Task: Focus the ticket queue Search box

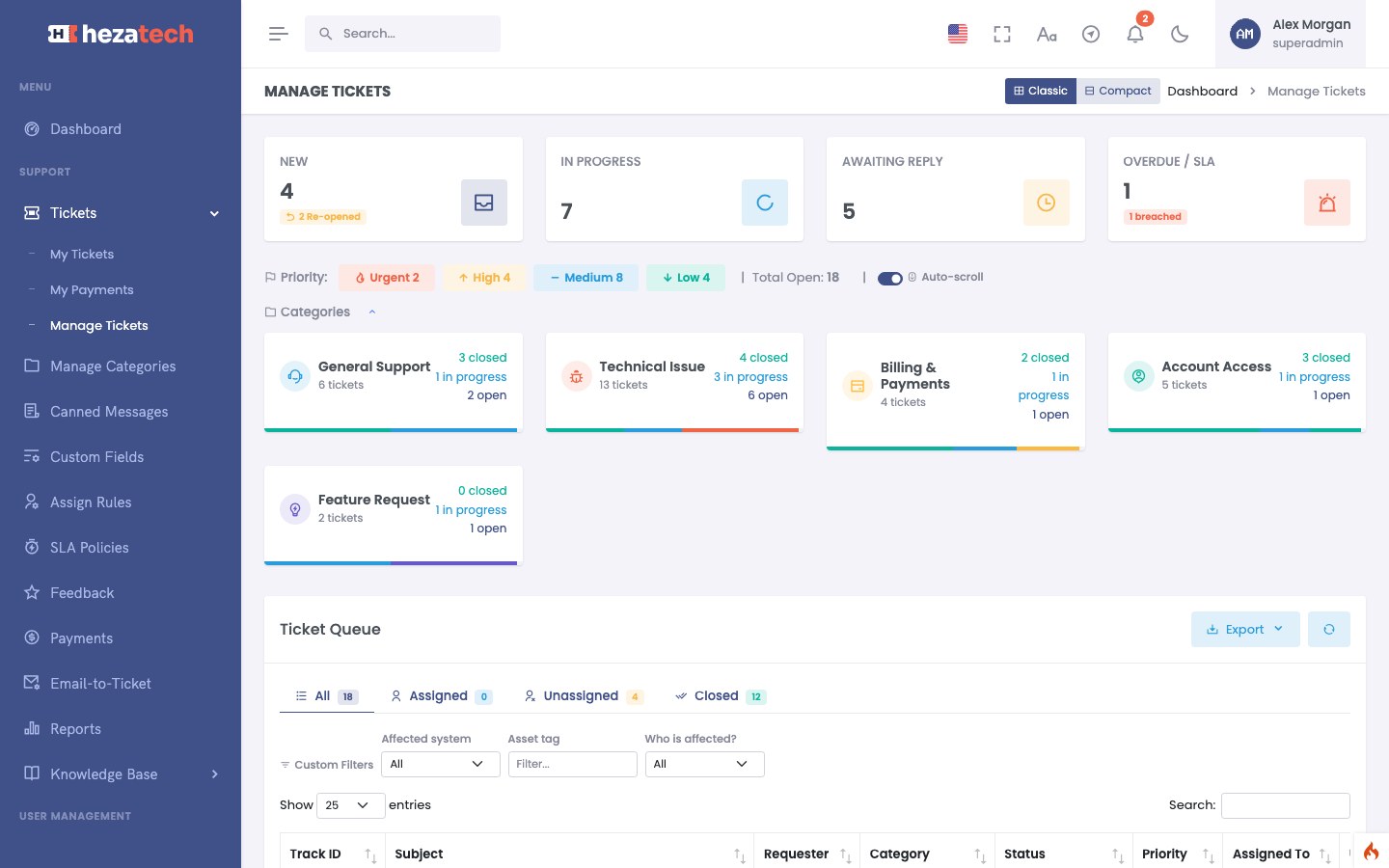Action: point(1286,805)
